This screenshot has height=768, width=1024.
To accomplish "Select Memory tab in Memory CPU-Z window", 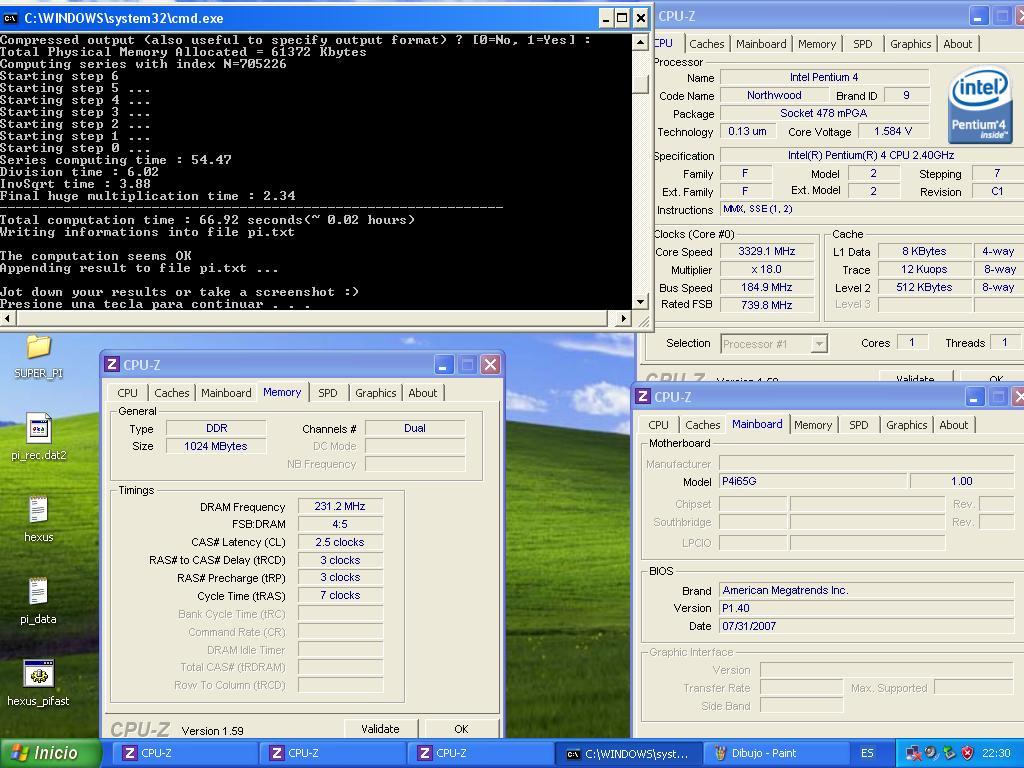I will click(282, 392).
